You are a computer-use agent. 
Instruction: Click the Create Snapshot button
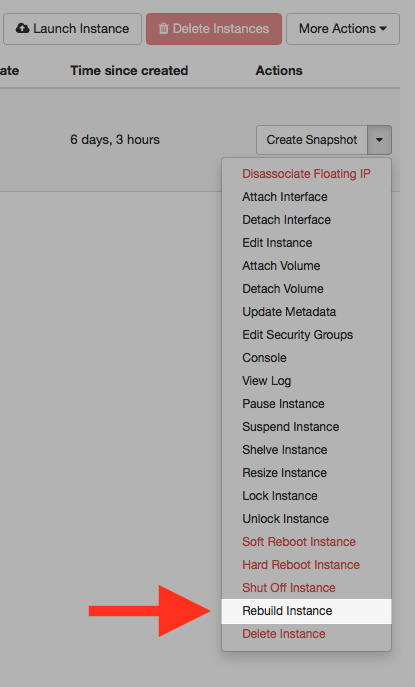[x=312, y=140]
